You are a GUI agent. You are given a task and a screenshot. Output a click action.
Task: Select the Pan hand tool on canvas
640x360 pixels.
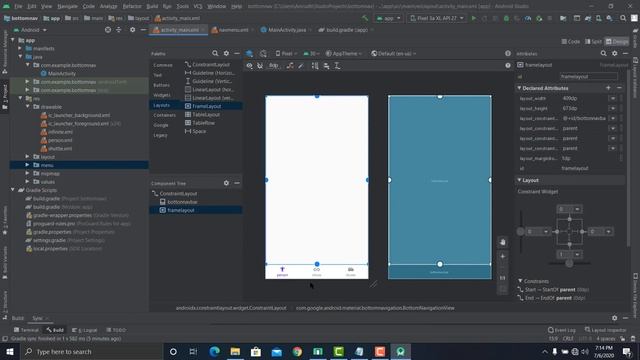click(x=502, y=242)
